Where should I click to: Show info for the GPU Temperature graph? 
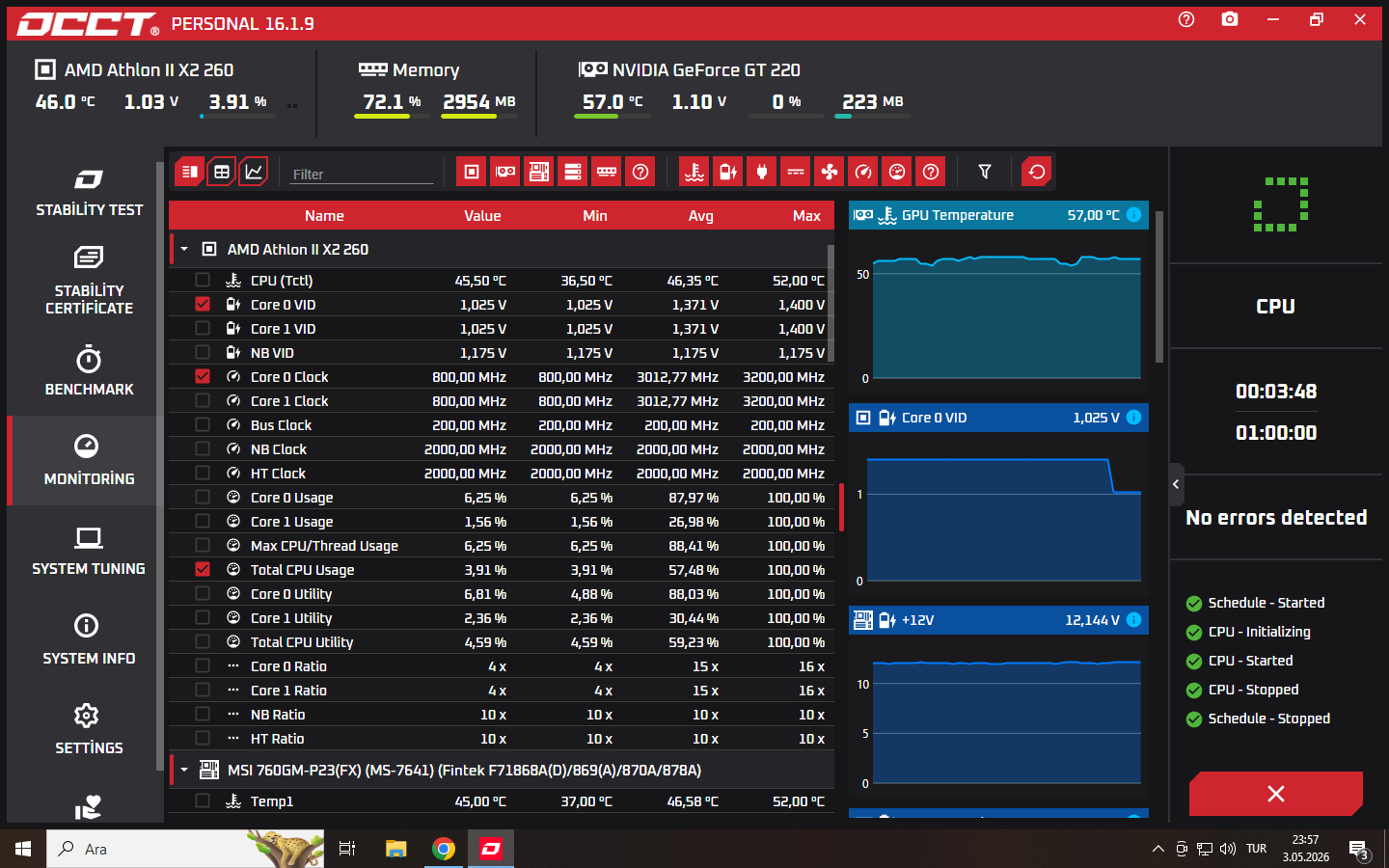[1134, 215]
